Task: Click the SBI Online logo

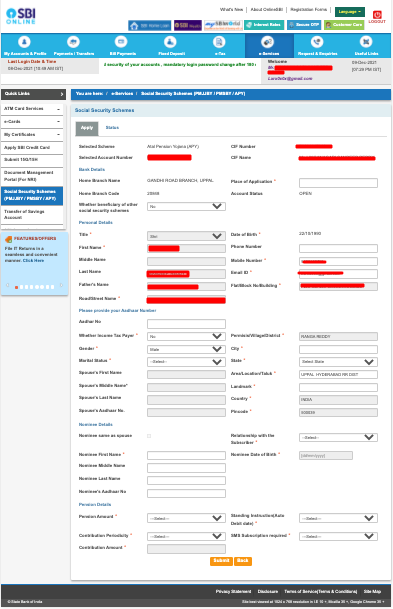Action: point(21,16)
